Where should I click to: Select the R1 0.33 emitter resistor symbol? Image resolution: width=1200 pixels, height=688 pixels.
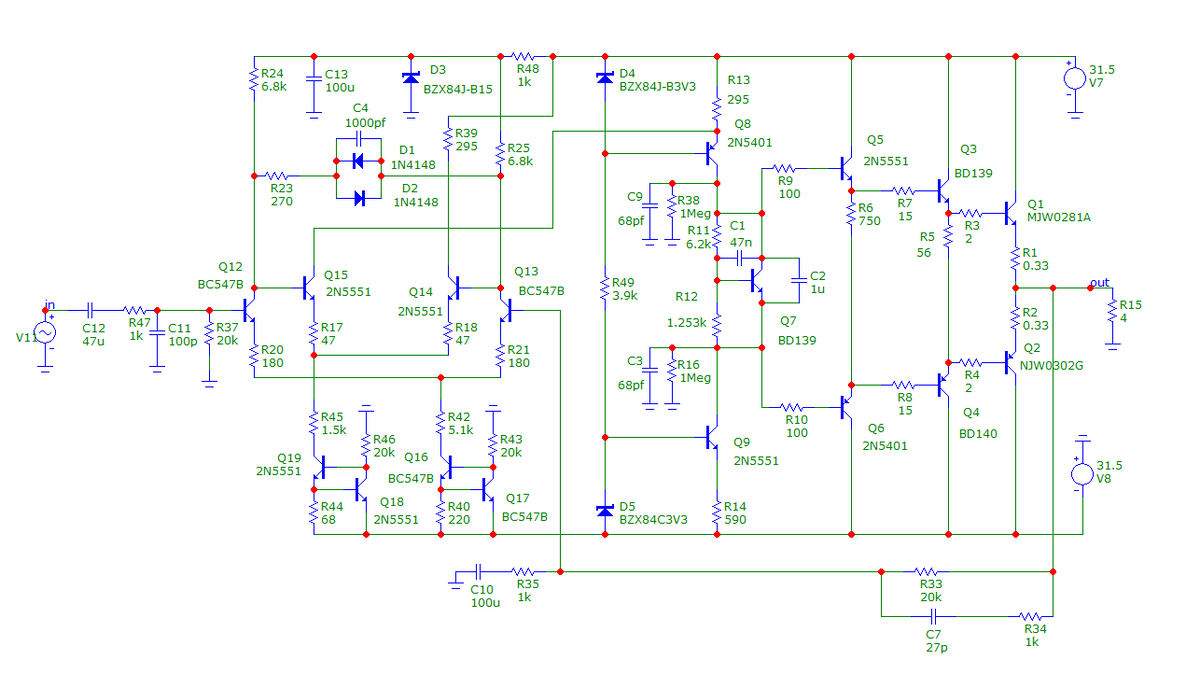1015,259
